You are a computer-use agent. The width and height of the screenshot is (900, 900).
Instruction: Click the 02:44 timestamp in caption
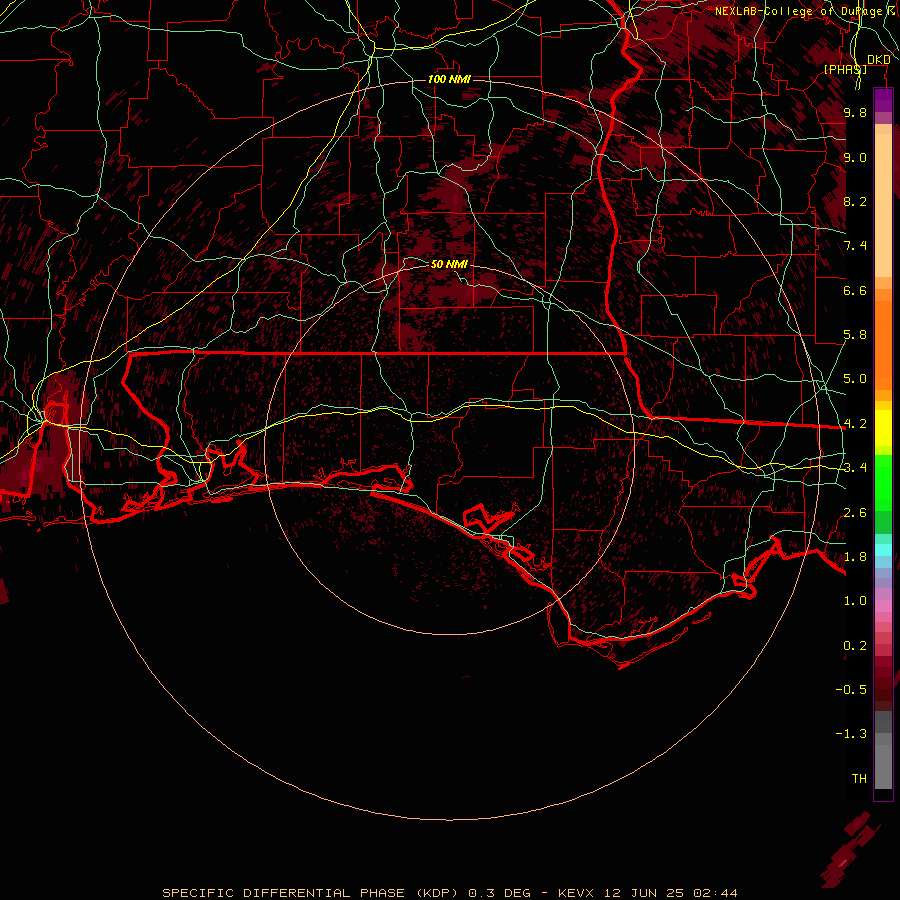(x=715, y=893)
